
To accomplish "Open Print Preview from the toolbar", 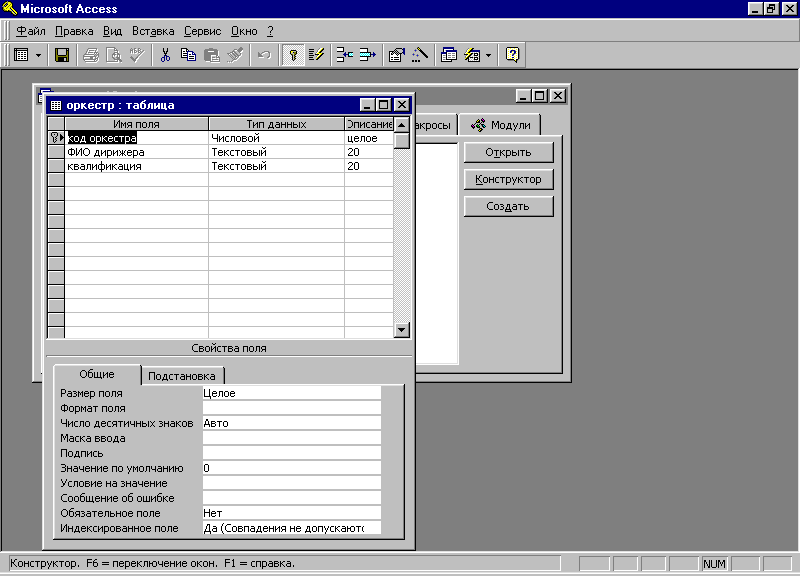I will point(113,55).
